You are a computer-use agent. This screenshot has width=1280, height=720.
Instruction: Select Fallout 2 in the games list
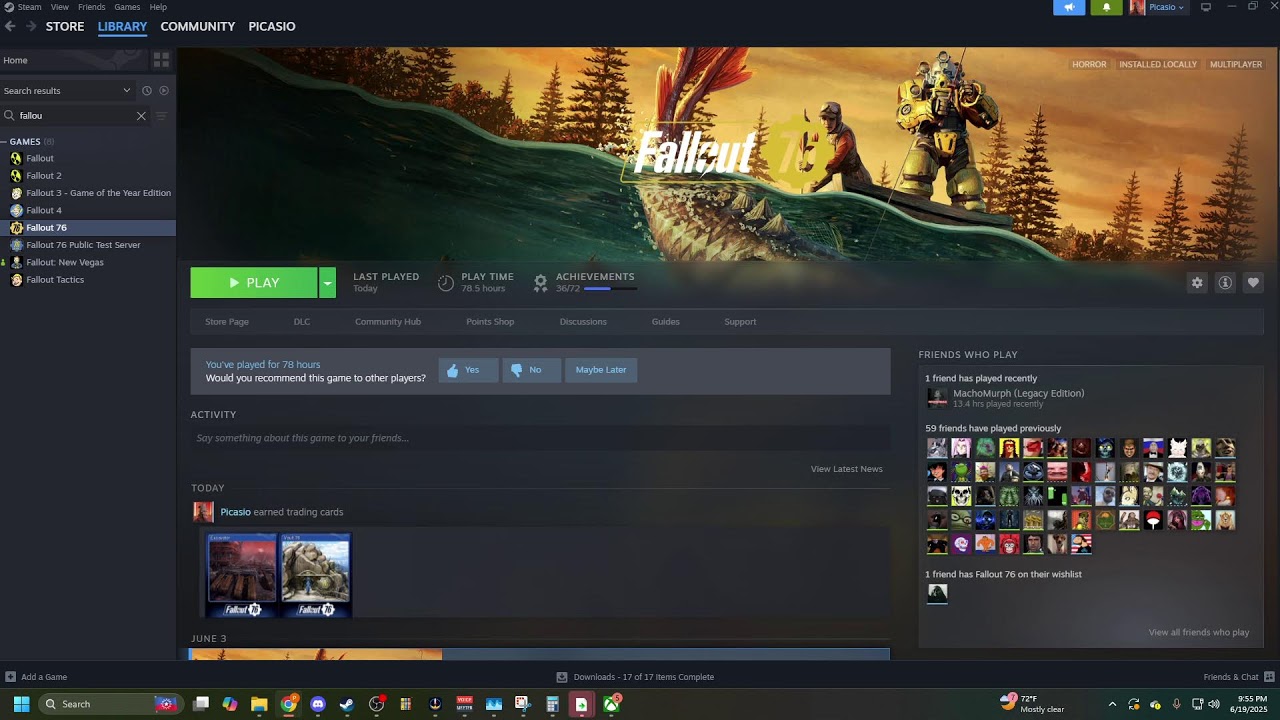(88, 176)
